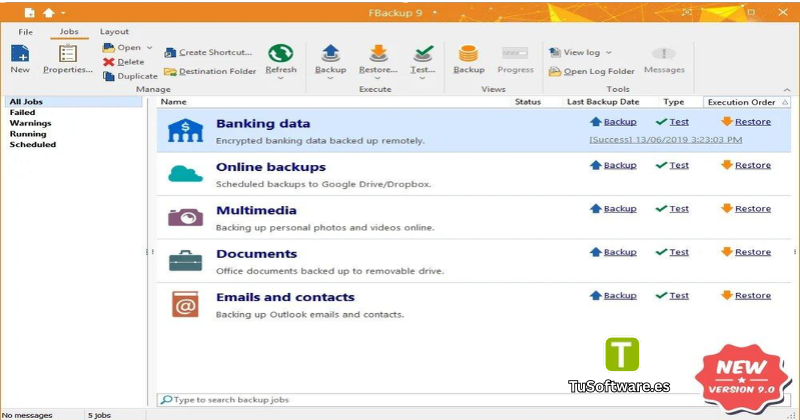Filter by Warnings jobs
Image resolution: width=800 pixels, height=420 pixels.
coord(31,123)
